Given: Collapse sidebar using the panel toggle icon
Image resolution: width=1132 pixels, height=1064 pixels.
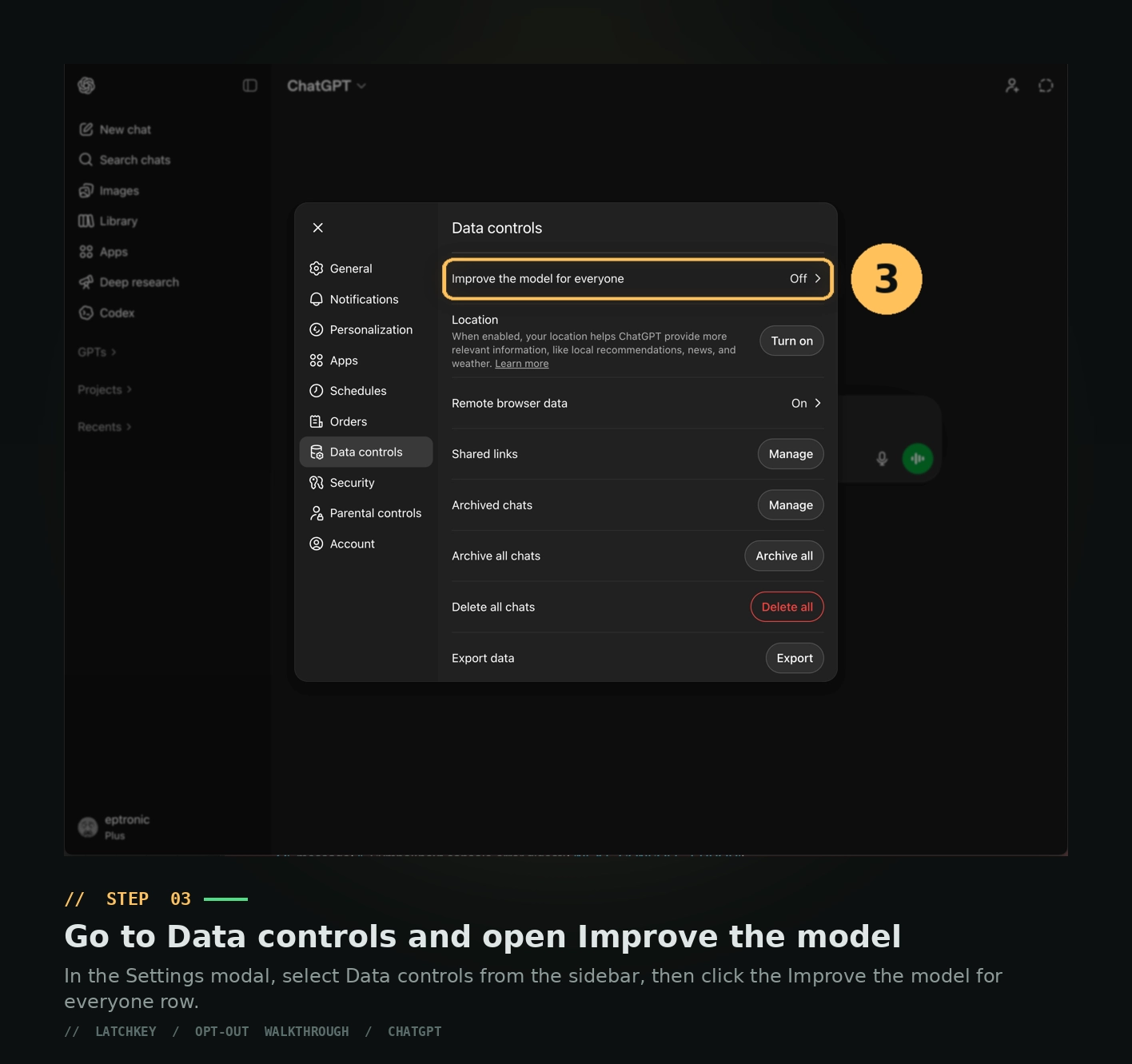Looking at the screenshot, I should [x=250, y=86].
